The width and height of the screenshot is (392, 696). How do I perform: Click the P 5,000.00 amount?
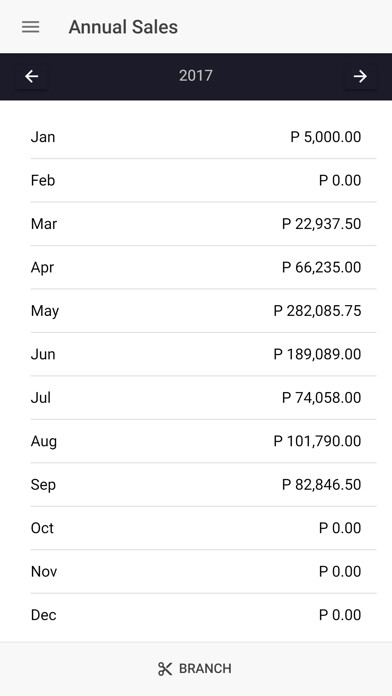click(326, 137)
